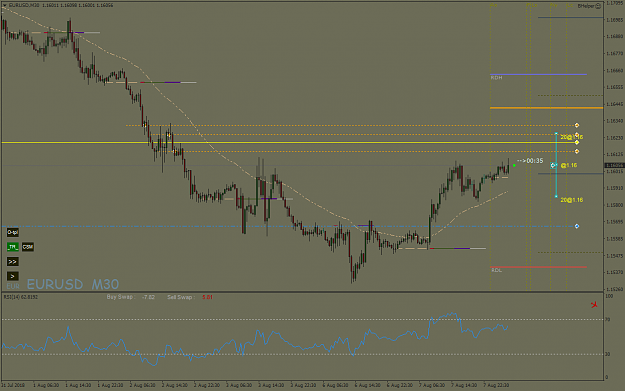Click the 1.16985 price scale label
625x391 pixels.
[614, 20]
